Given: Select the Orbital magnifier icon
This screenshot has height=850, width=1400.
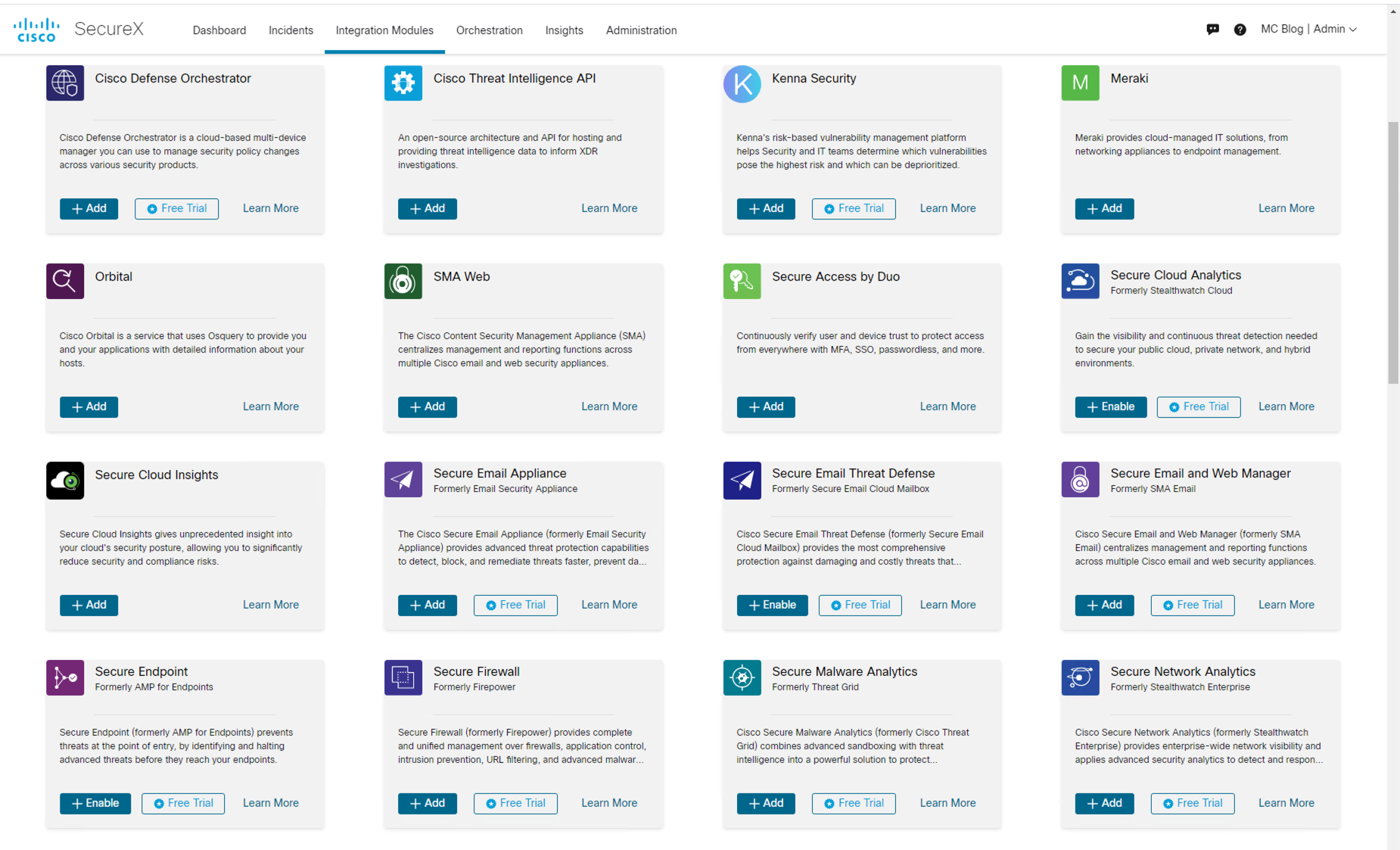Looking at the screenshot, I should tap(65, 281).
